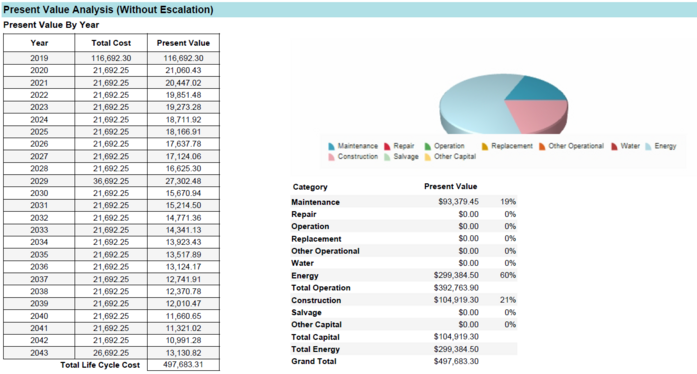
Task: Click the Replacement legend icon
Action: point(485,146)
